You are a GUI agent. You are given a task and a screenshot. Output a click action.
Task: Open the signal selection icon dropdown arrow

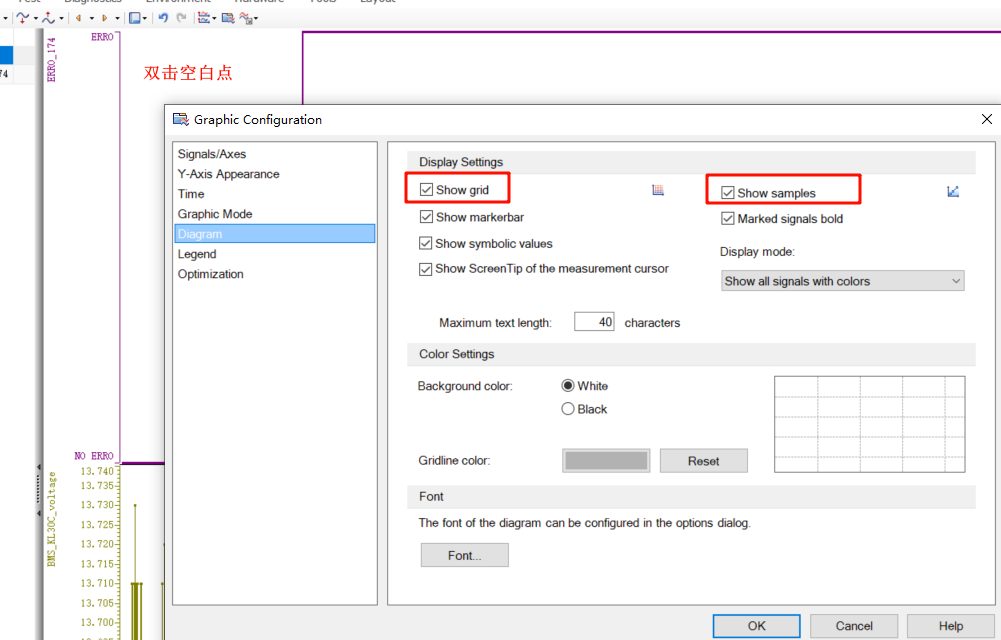[x=256, y=18]
